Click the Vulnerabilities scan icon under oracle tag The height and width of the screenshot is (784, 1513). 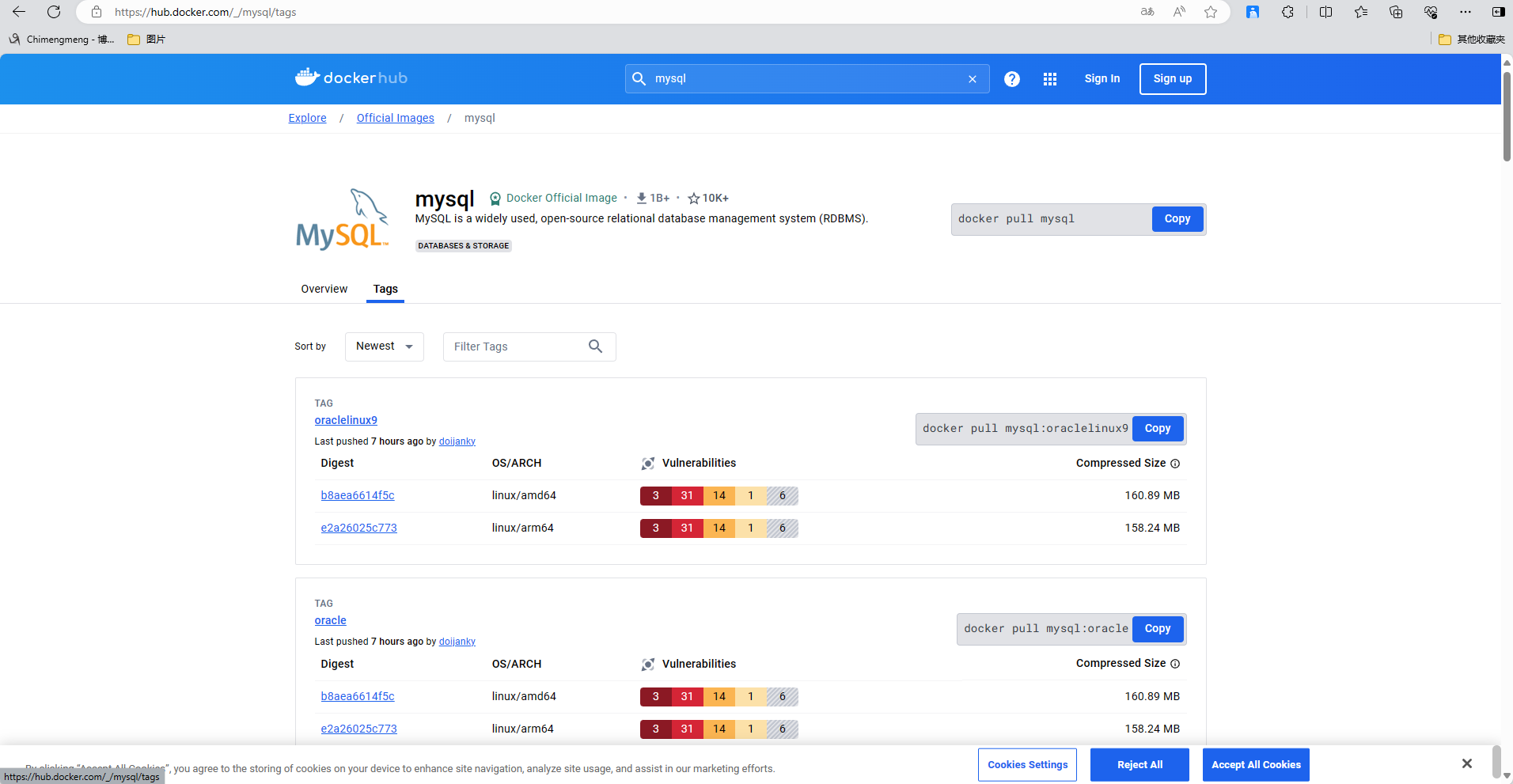(648, 664)
